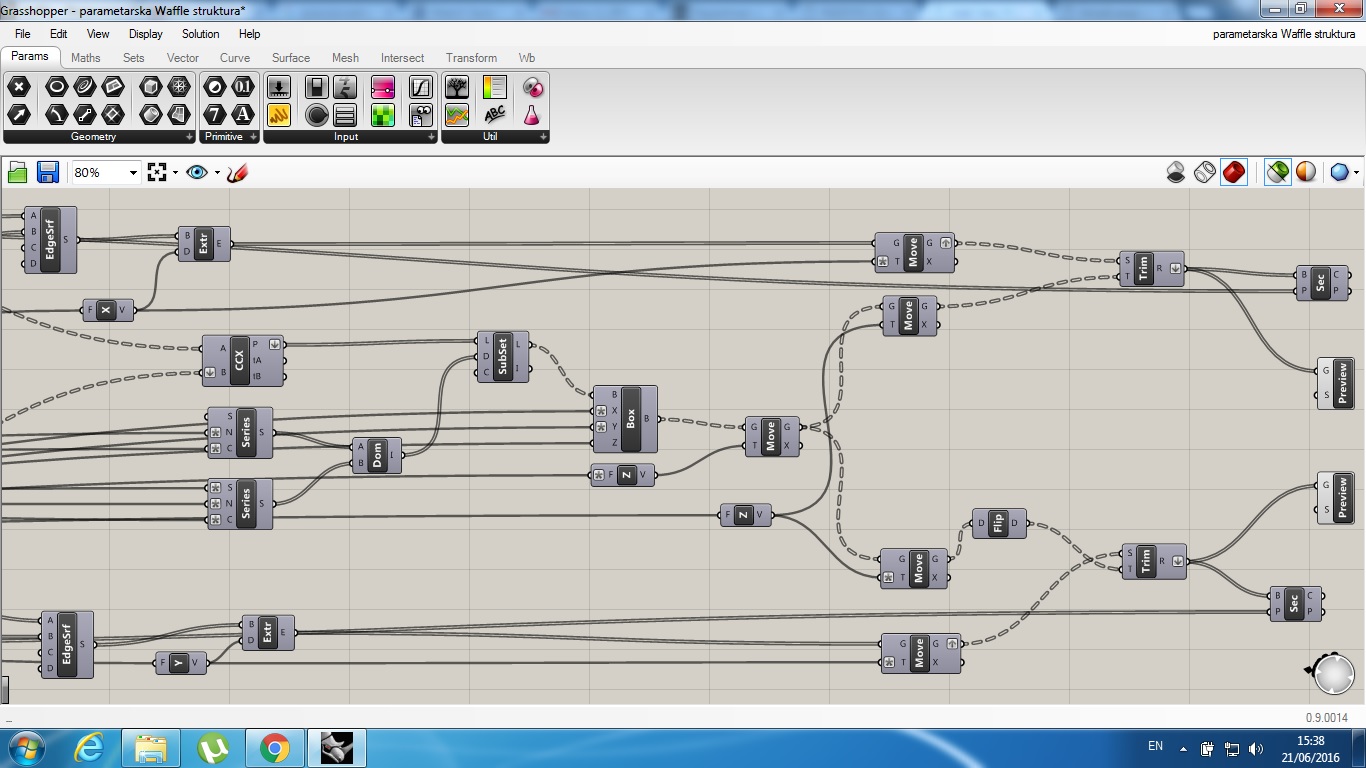Save document with the blue floppy icon
Screen dimensions: 1366x768
47,172
